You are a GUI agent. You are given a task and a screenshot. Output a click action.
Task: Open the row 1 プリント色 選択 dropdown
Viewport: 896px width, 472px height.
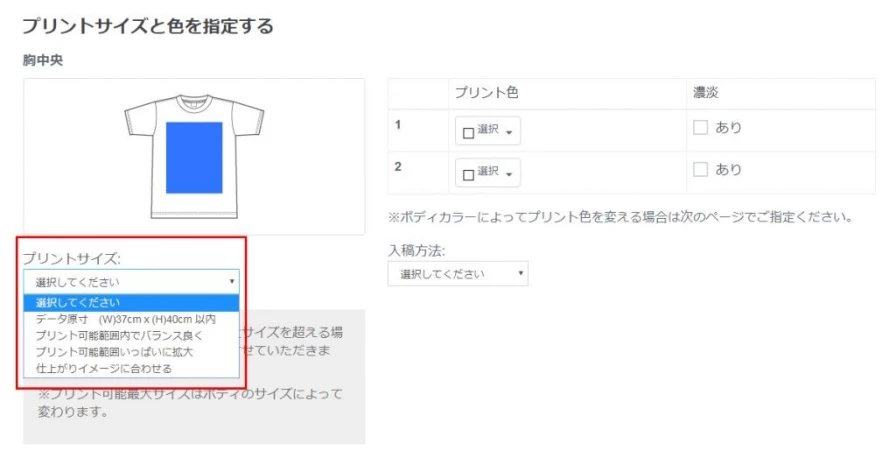(488, 131)
